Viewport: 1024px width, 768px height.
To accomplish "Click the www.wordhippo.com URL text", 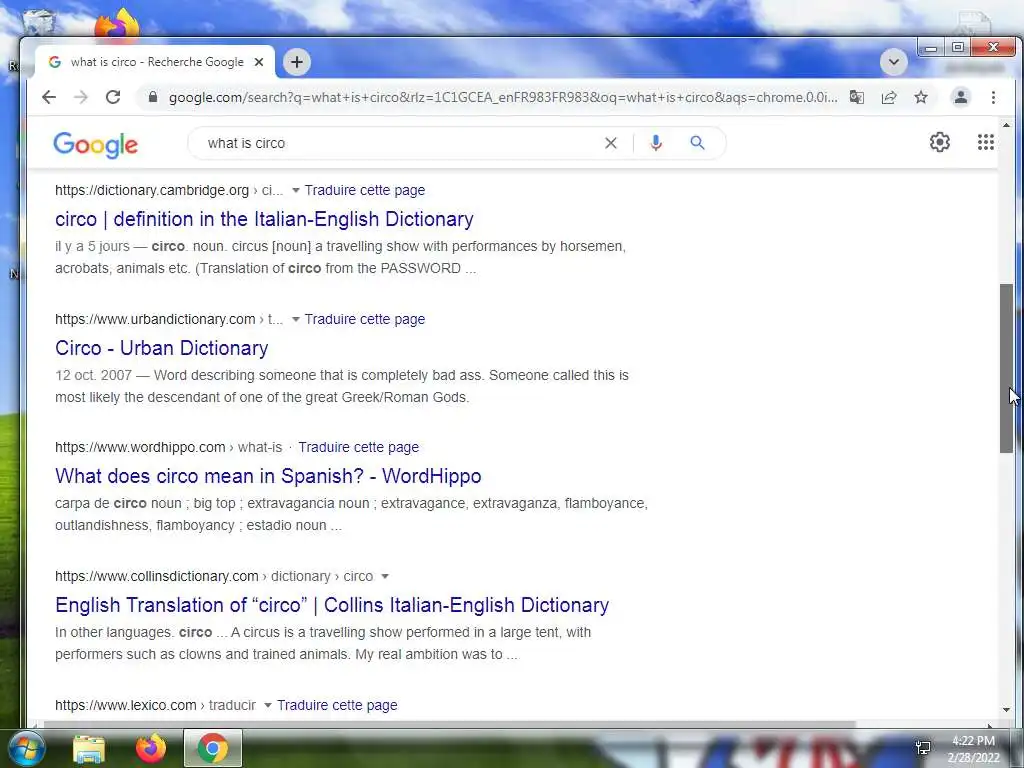I will (140, 447).
